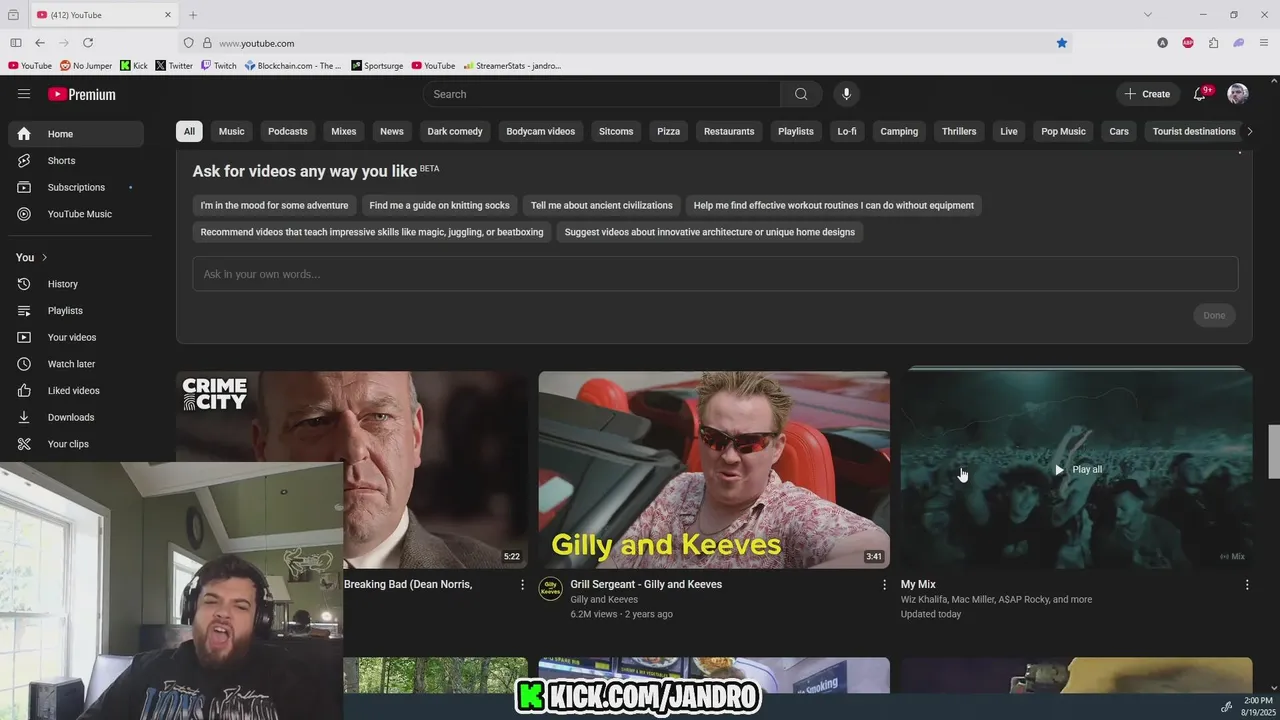Screen dimensions: 1280x720
Task: Choose 'I'm in the mood for some adventure'
Action: click(x=274, y=206)
